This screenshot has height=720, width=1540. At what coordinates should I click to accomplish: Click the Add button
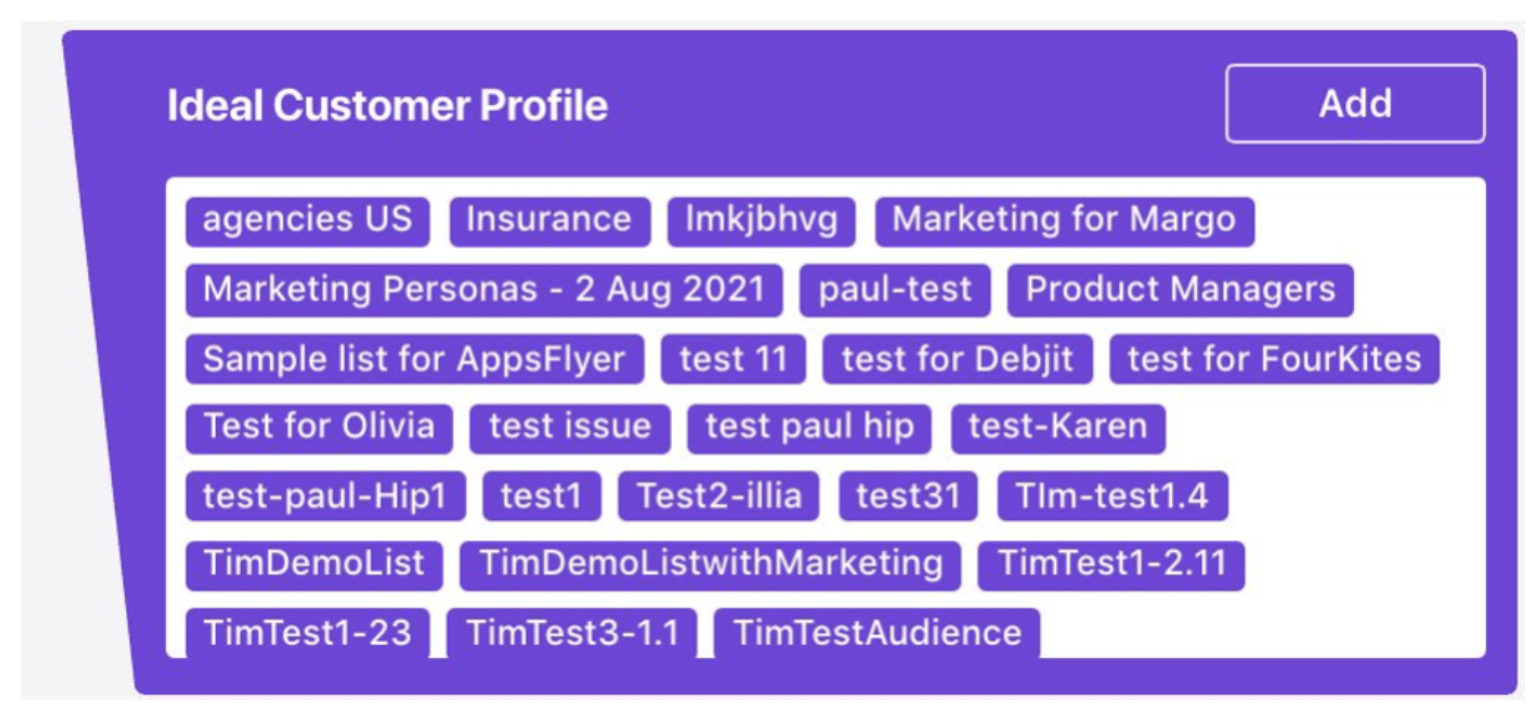(x=1355, y=103)
